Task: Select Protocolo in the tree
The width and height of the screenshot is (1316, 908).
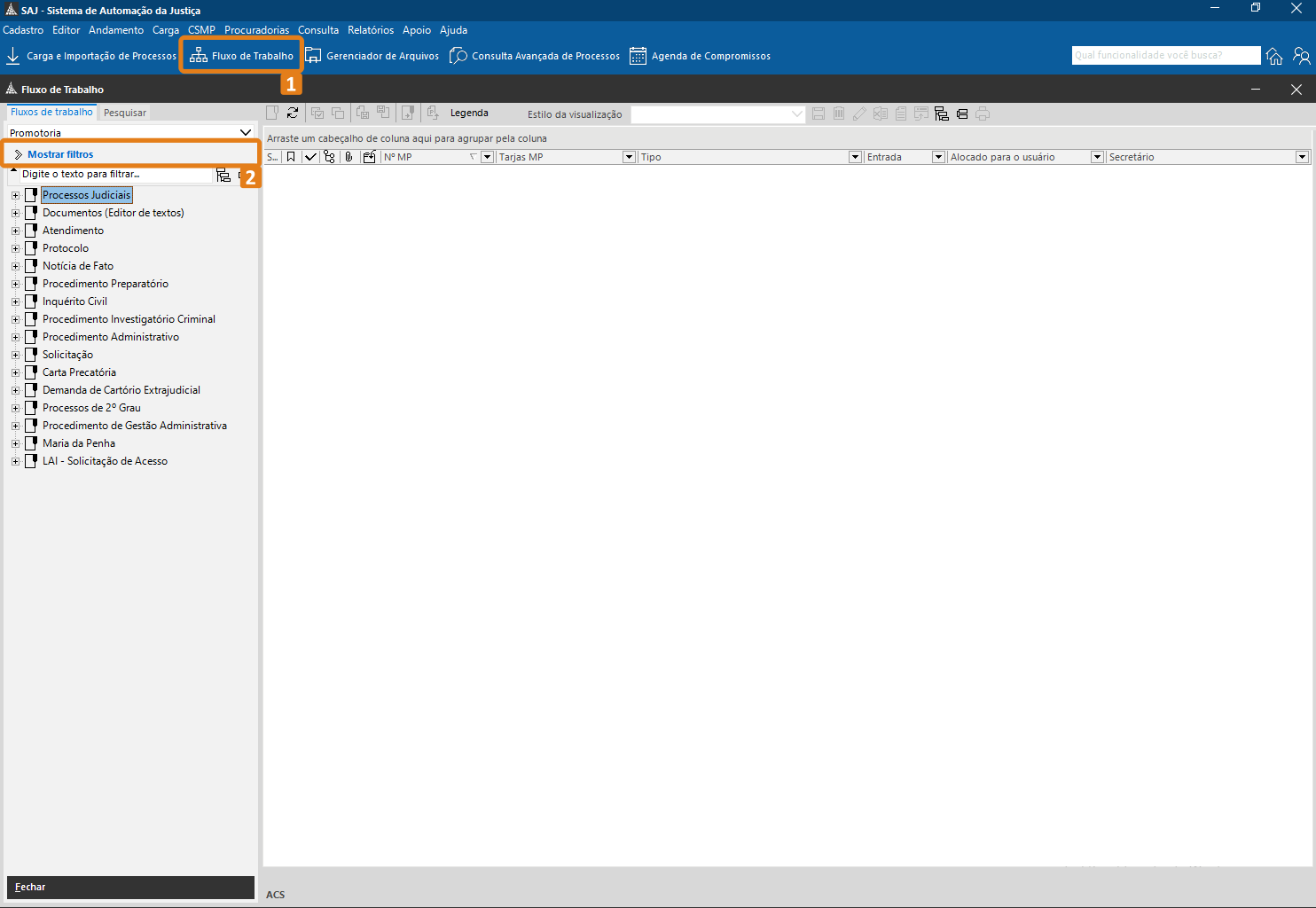Action: [x=66, y=248]
